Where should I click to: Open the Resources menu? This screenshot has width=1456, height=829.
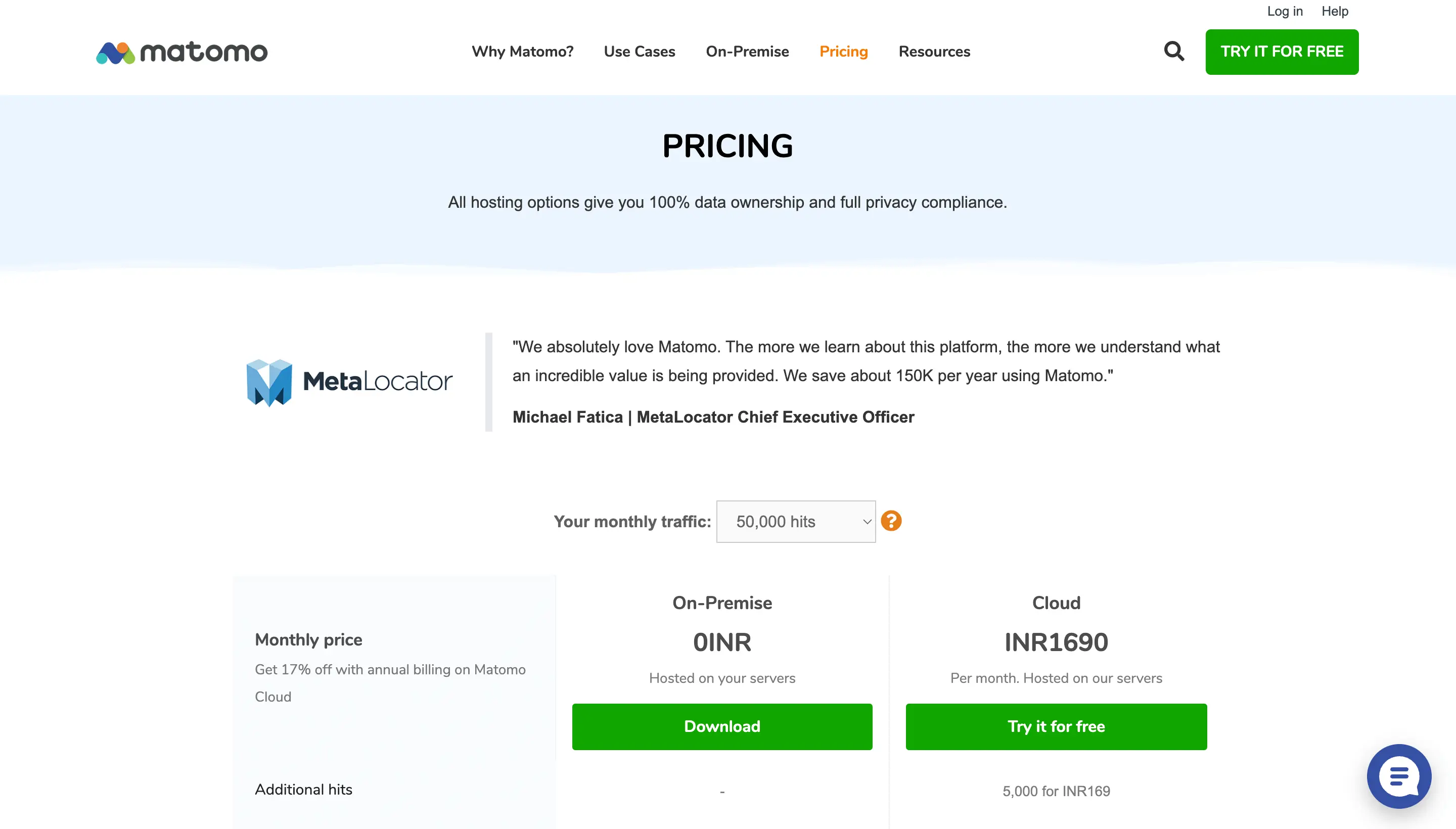[934, 52]
